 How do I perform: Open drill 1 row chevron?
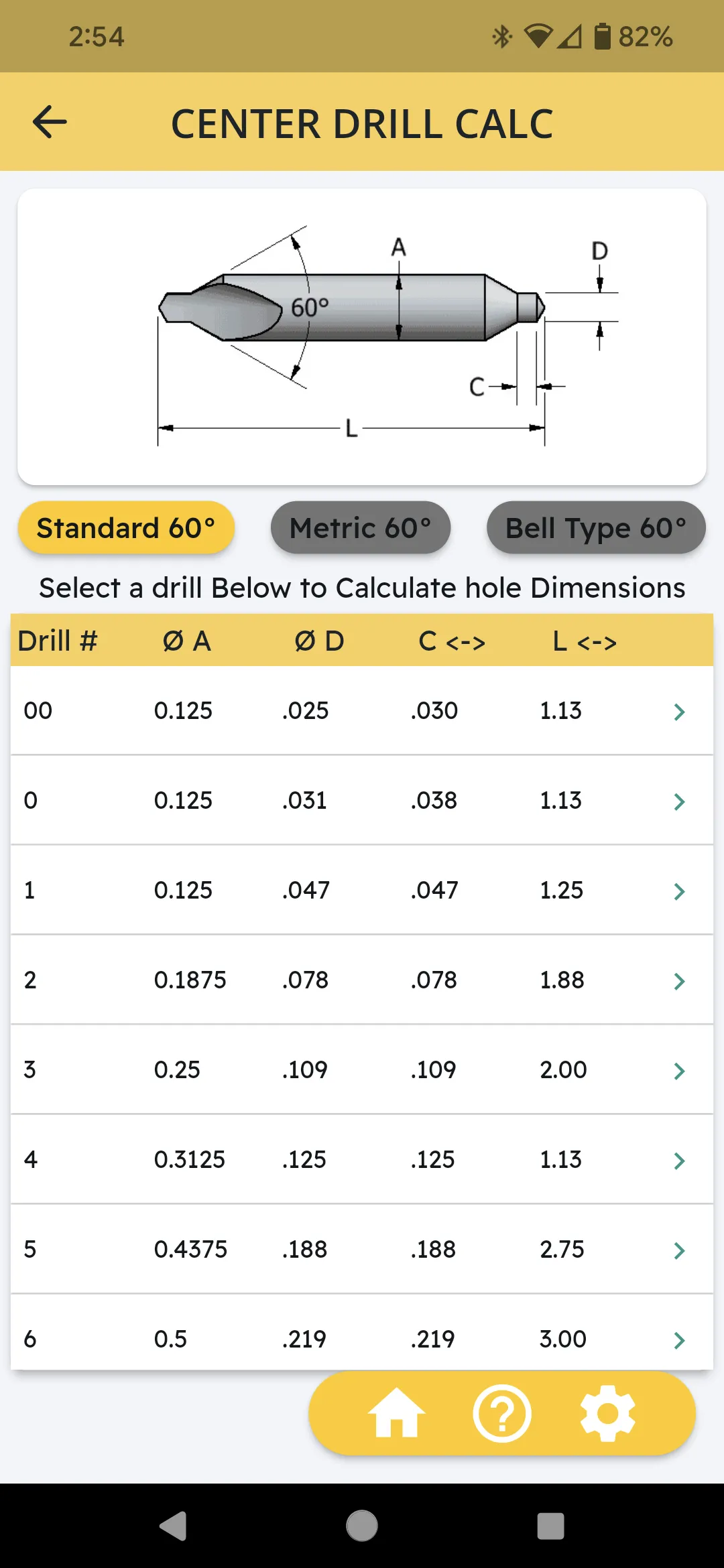(x=679, y=891)
